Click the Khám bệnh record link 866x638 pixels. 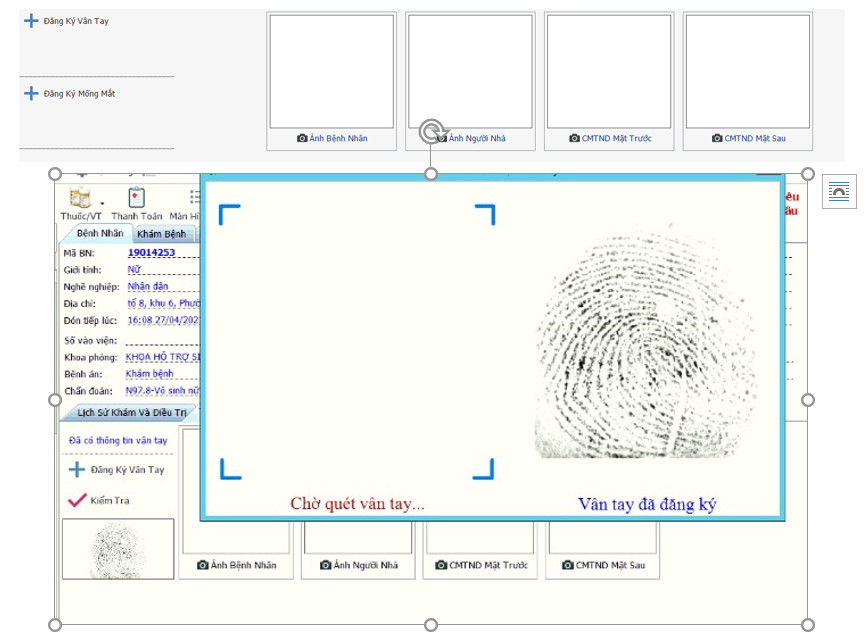149,374
